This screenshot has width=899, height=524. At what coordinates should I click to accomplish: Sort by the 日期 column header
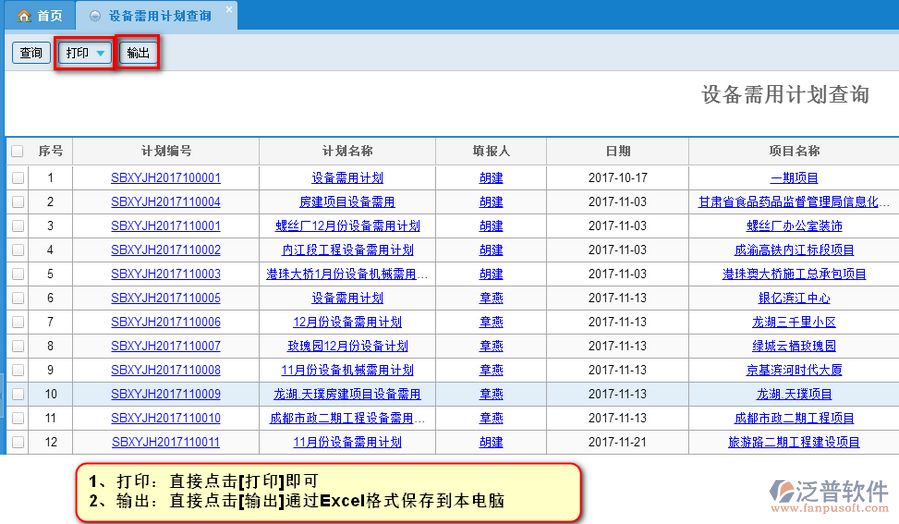pos(617,151)
